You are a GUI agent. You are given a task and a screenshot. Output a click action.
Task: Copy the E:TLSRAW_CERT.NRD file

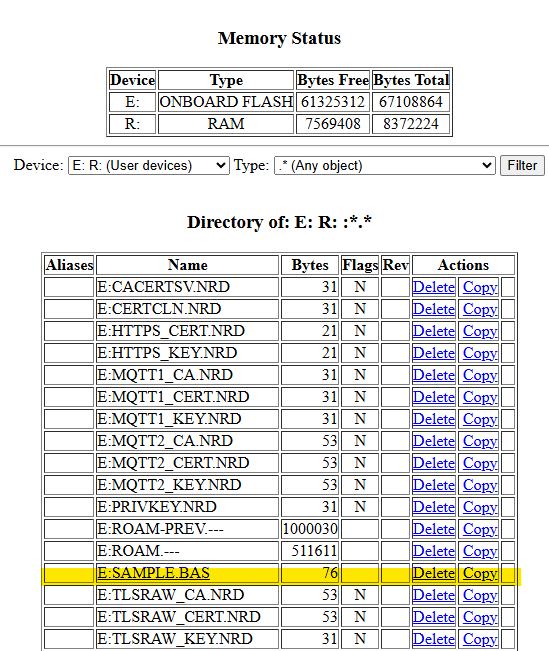(480, 617)
